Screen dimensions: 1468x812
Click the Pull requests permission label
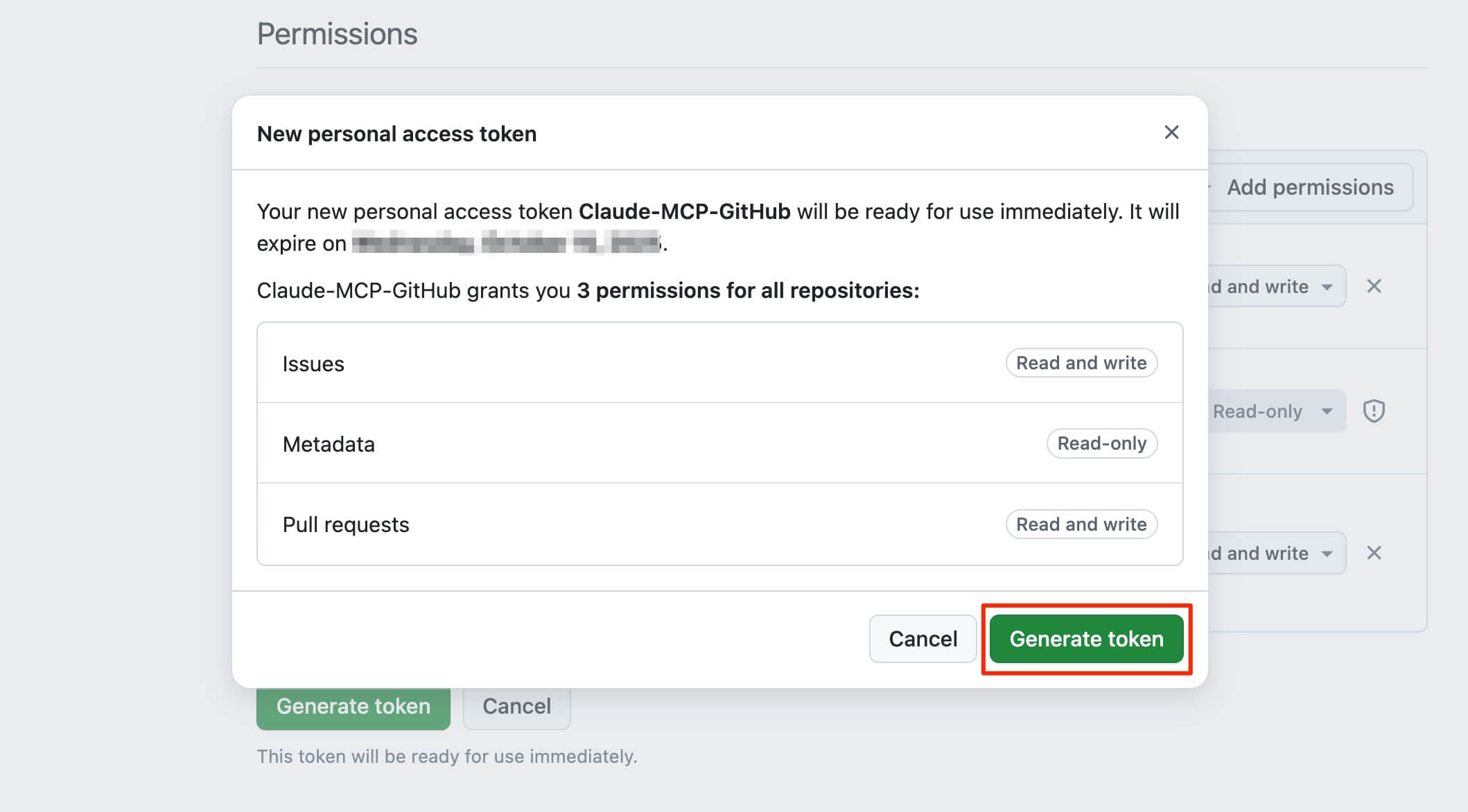[346, 524]
